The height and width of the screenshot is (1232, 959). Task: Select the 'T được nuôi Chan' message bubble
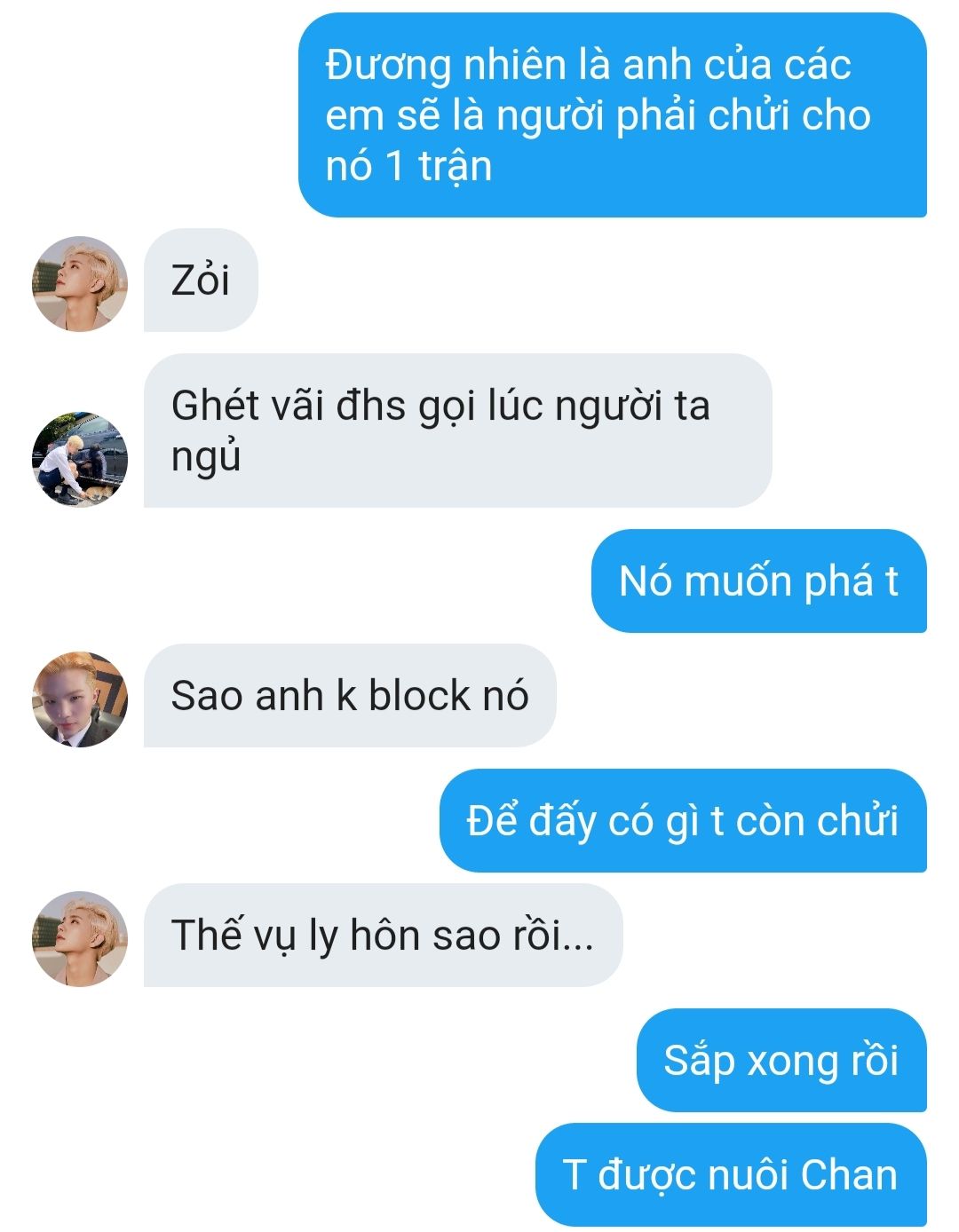click(x=731, y=1175)
